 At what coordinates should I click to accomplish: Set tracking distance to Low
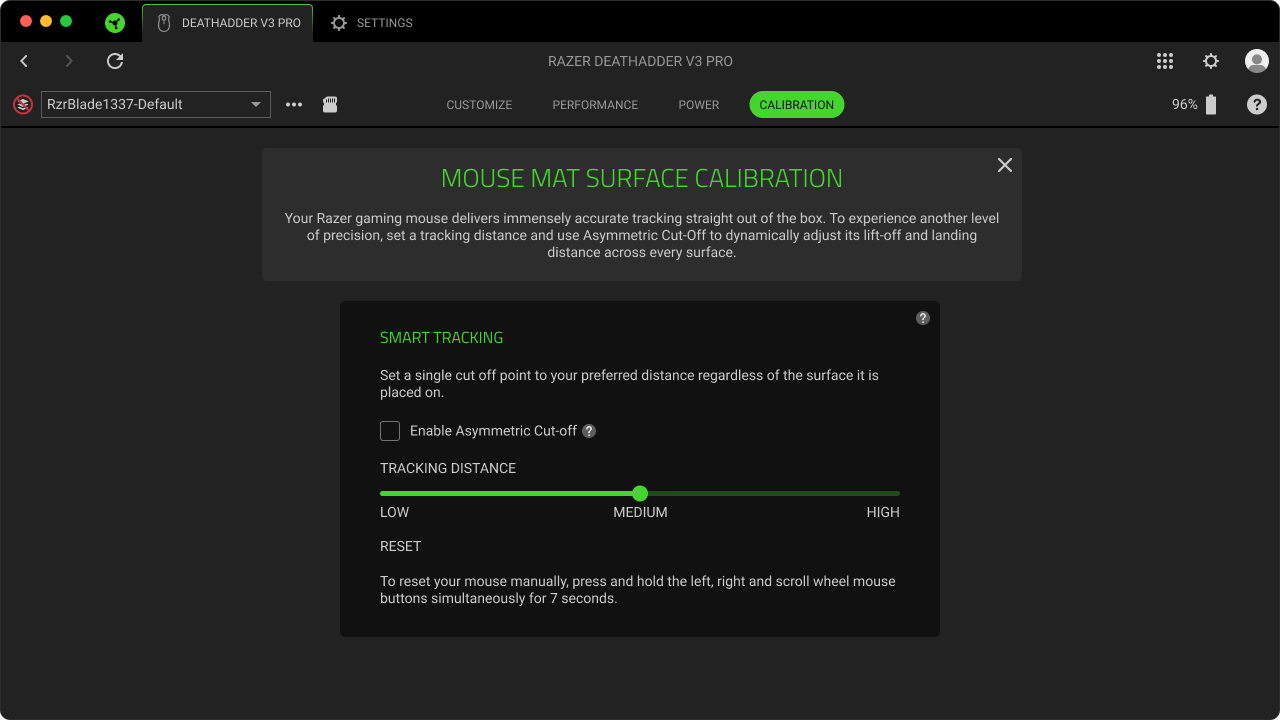(394, 512)
